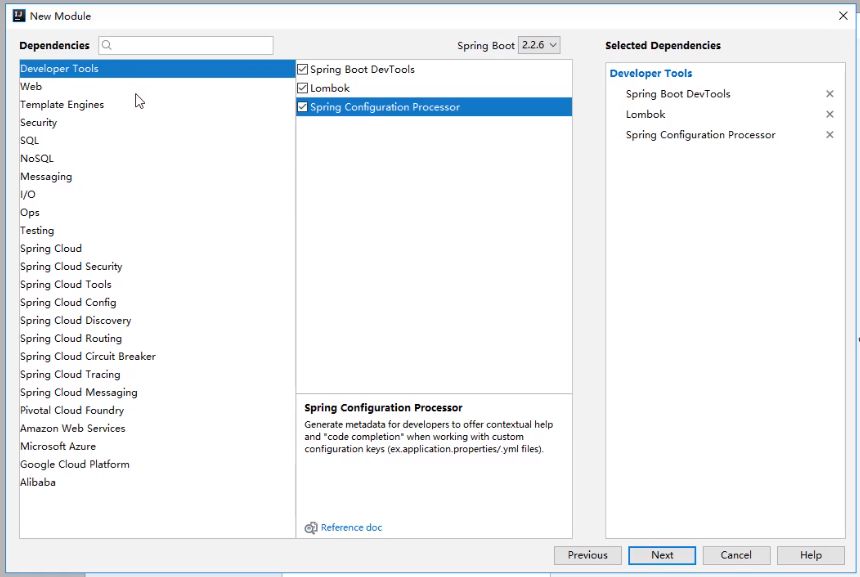Select the Spring Cloud Security category
Screen dimensions: 860x577
point(71,267)
